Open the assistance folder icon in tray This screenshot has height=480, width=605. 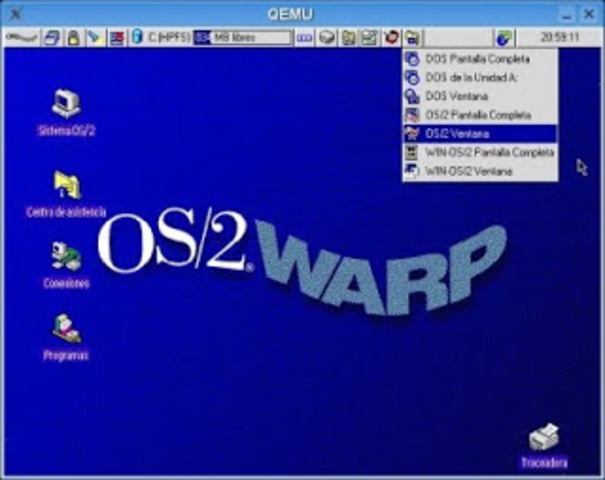348,38
